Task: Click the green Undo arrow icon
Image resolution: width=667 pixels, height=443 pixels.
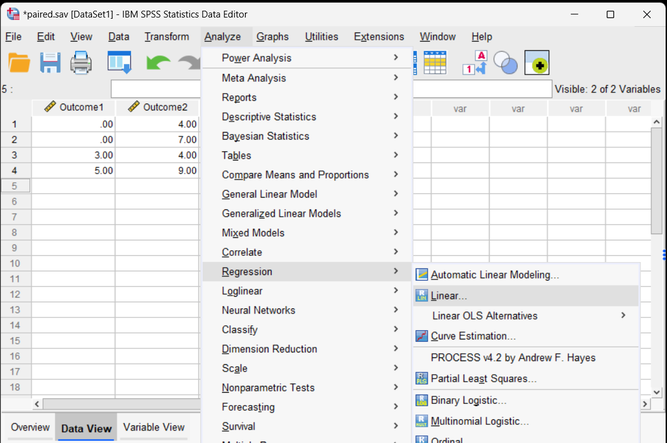Action: tap(158, 63)
